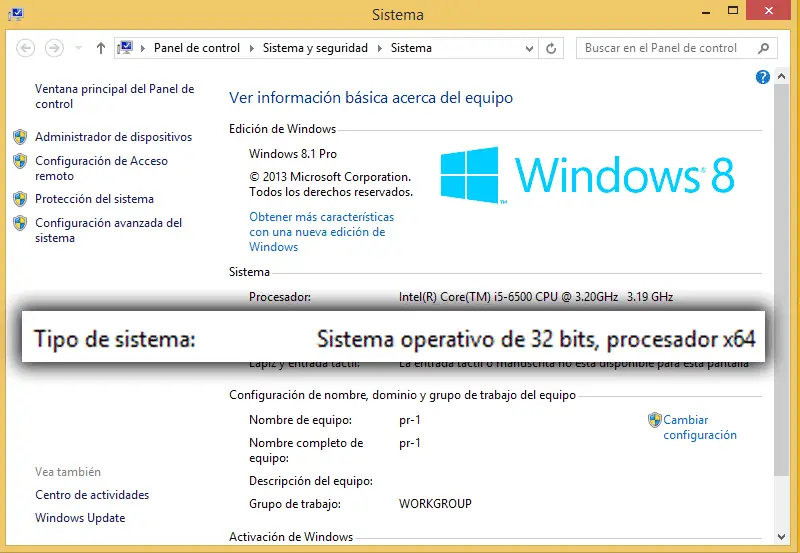Viewport: 800px width, 553px height.
Task: Click 'Cambiar configuración' link
Action: pyautogui.click(x=699, y=427)
